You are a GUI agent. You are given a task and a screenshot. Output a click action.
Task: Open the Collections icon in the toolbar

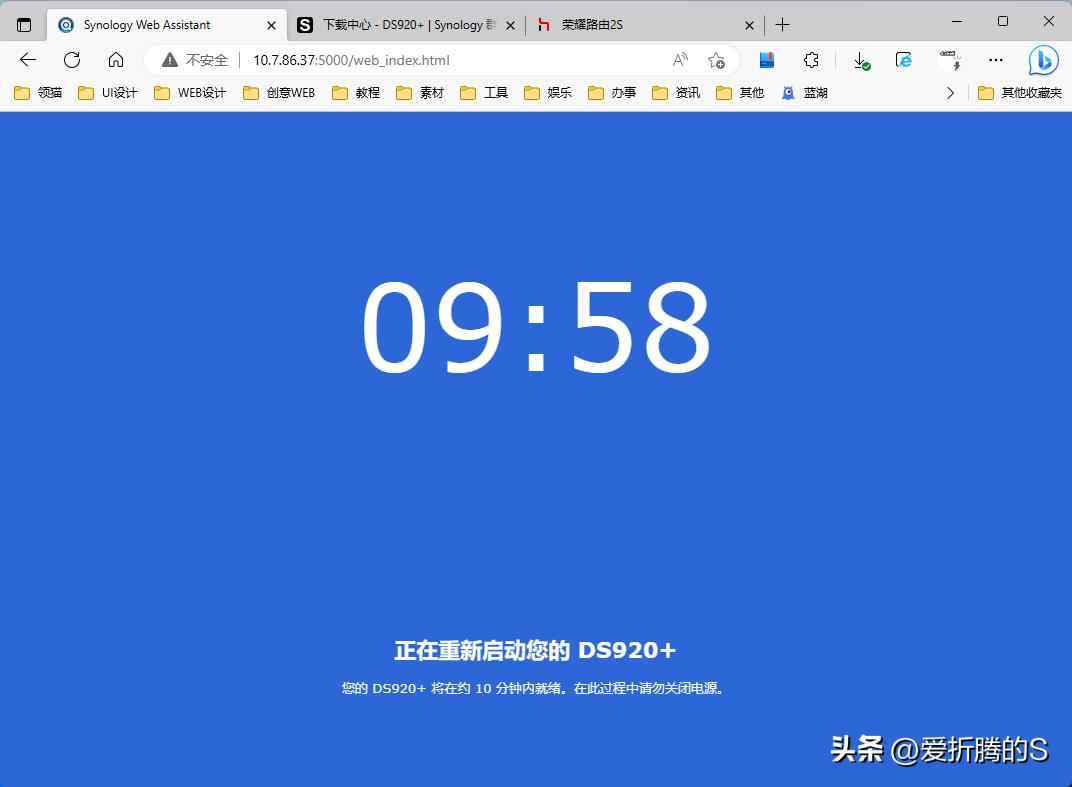pos(766,60)
